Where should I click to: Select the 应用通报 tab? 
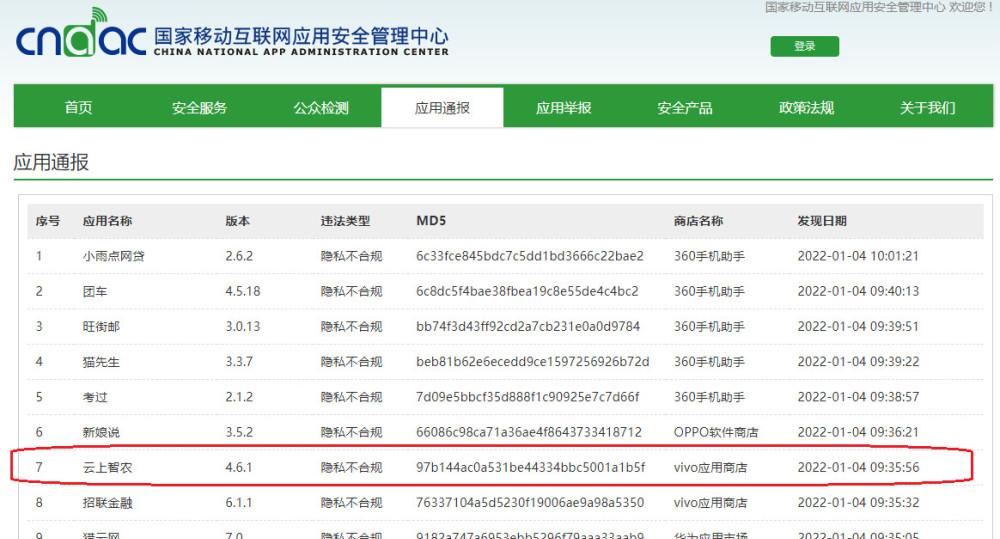coord(442,107)
